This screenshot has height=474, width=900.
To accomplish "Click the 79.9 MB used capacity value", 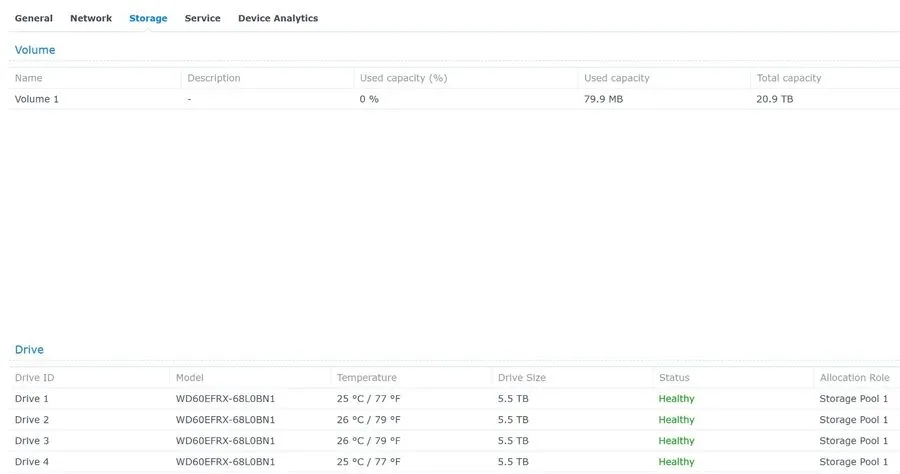I will [603, 99].
